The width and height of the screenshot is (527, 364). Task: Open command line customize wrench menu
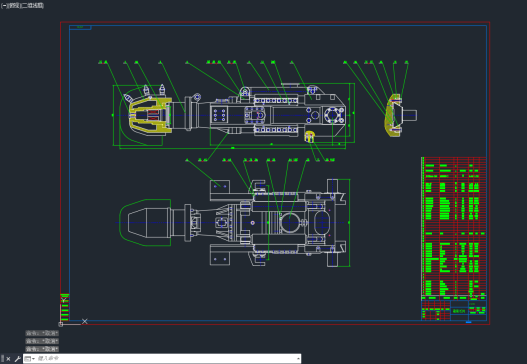click(x=17, y=359)
